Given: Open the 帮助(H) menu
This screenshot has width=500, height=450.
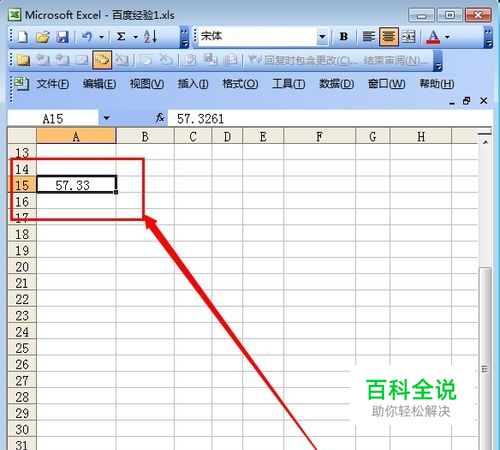Looking at the screenshot, I should tap(437, 84).
